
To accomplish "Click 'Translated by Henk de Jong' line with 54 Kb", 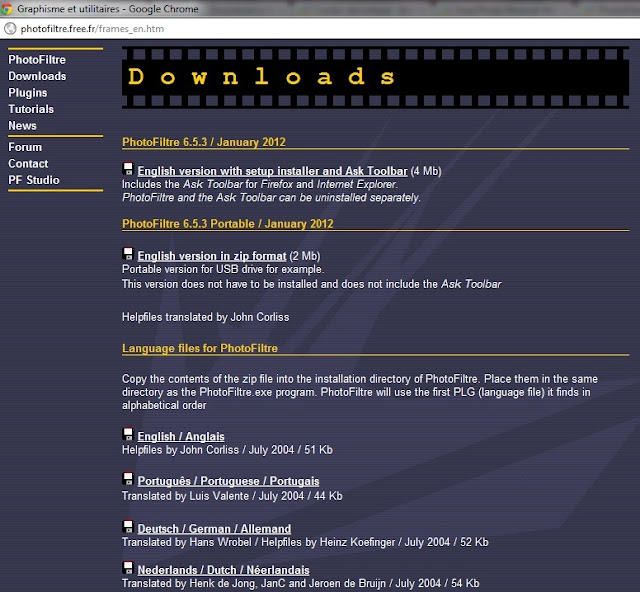I will 300,583.
